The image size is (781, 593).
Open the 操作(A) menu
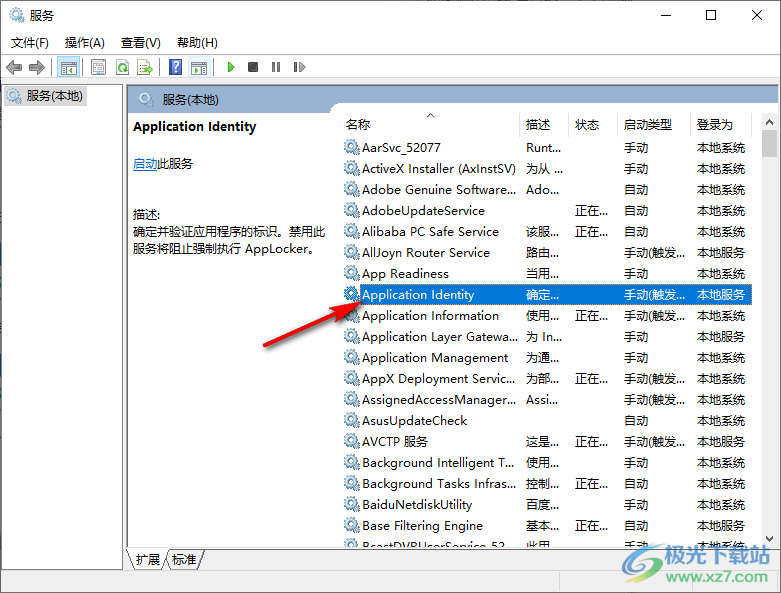[85, 43]
